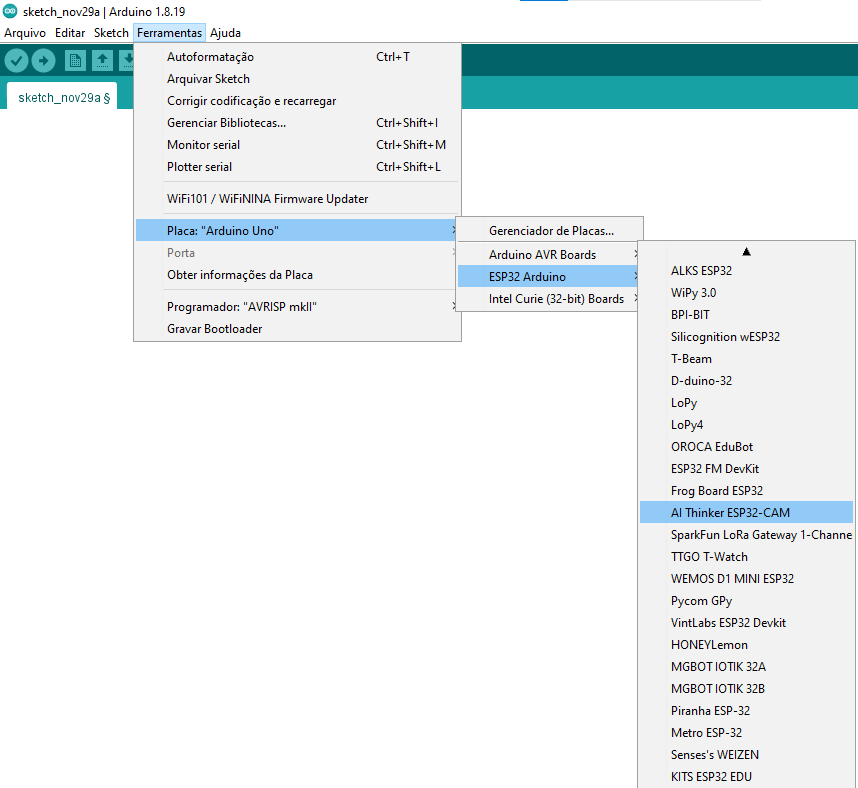The width and height of the screenshot is (858, 788).
Task: Open Gerenciar Bibliotecas...
Action: coord(297,123)
